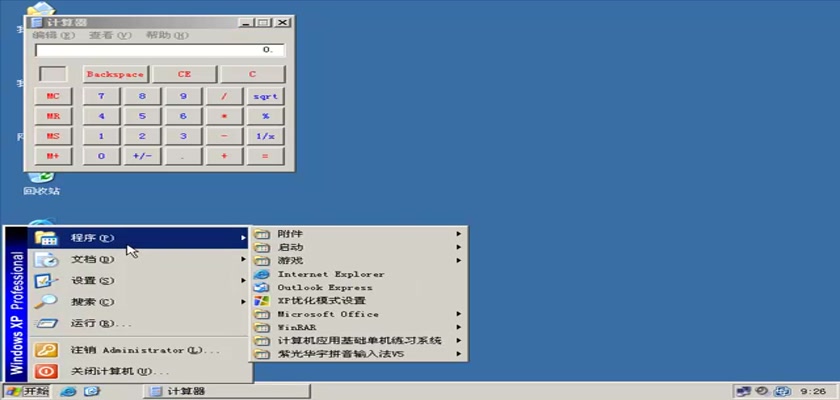Screen dimensions: 840x400
Task: Expand the 游戏 games submenu
Action: tap(359, 261)
